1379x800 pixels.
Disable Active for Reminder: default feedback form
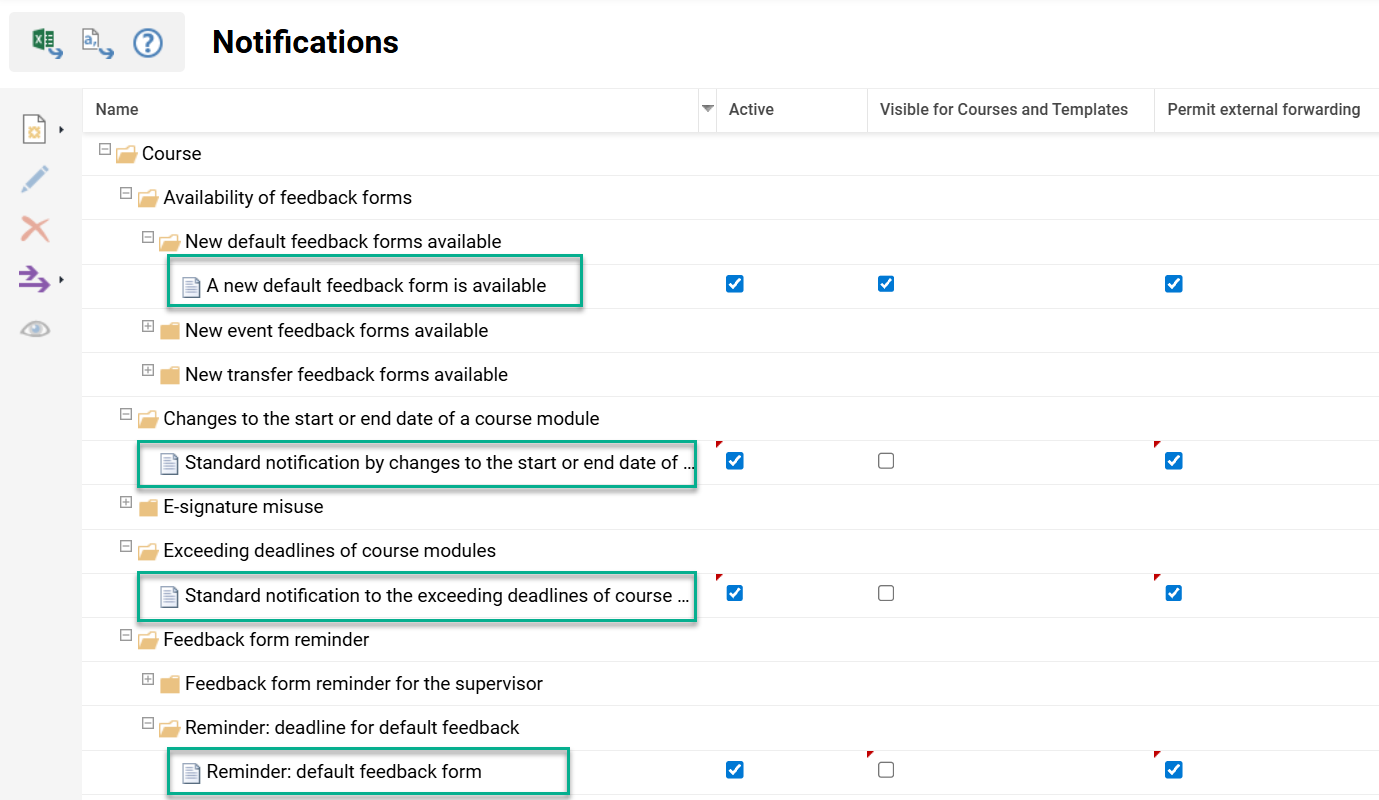click(x=734, y=770)
